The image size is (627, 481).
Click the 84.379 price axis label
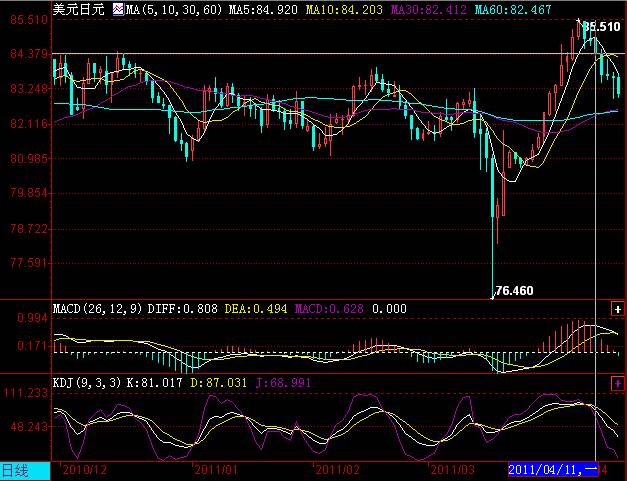pyautogui.click(x=29, y=54)
